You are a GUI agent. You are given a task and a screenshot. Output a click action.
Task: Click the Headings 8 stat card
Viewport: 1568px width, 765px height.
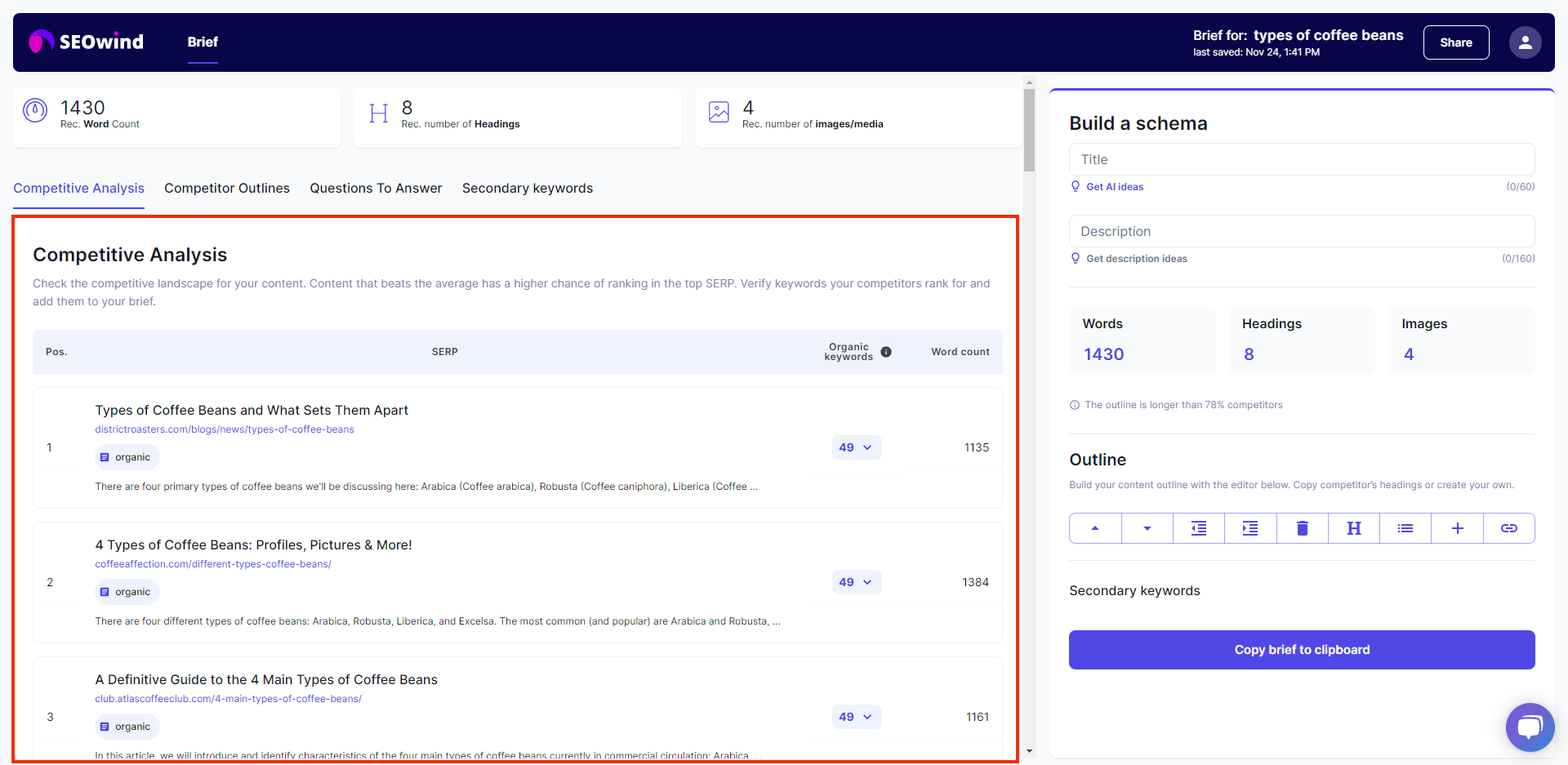click(x=1302, y=340)
